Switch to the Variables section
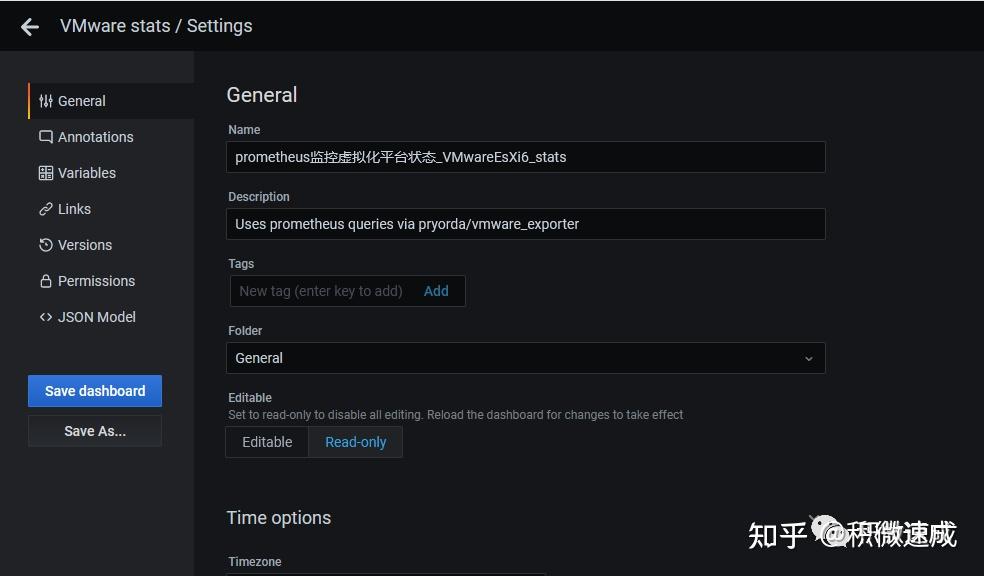This screenshot has height=576, width=984. pos(87,173)
